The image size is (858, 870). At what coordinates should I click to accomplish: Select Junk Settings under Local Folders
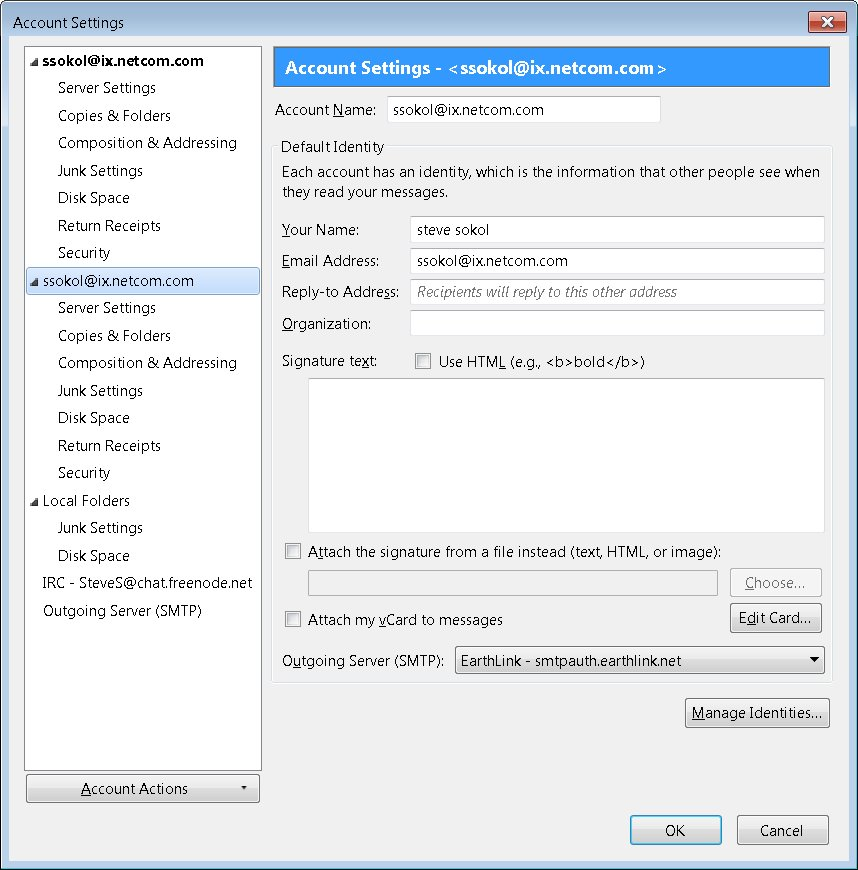pos(100,528)
